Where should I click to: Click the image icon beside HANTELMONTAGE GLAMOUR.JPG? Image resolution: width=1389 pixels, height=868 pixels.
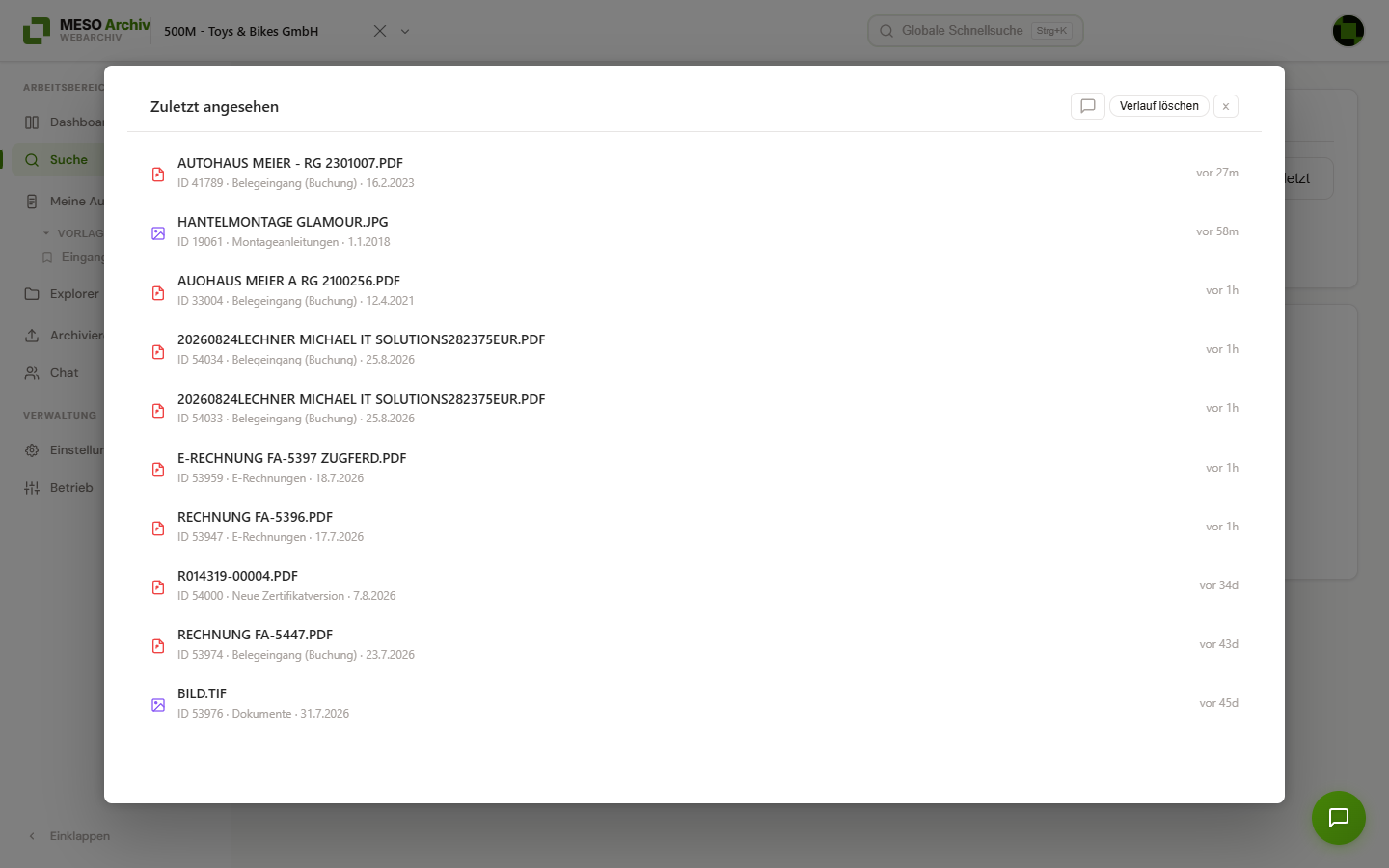pos(158,233)
